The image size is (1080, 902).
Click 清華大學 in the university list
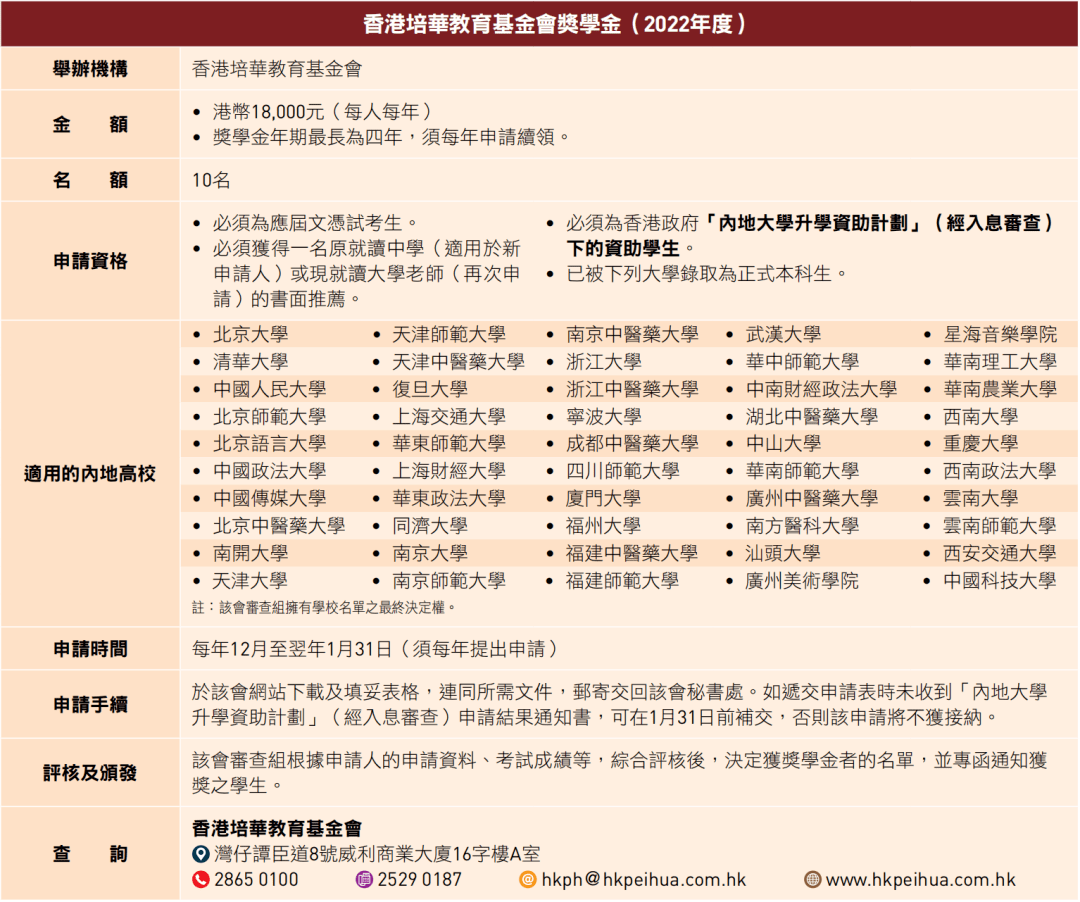click(x=251, y=362)
